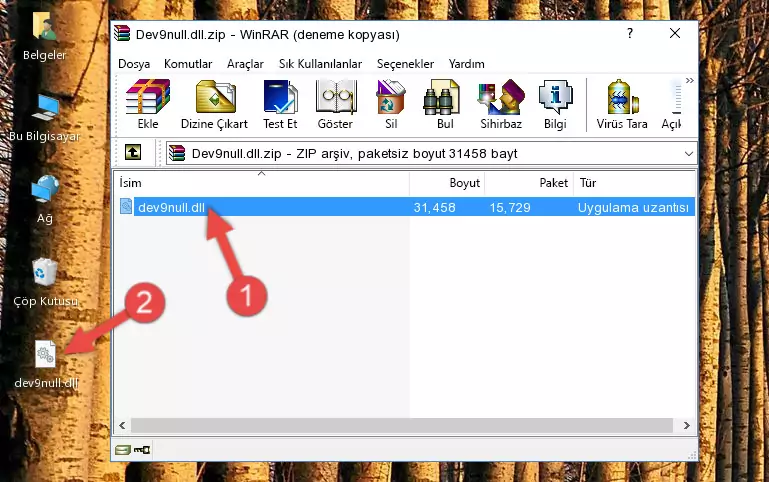The height and width of the screenshot is (482, 769).
Task: Launch the Sihirbaz wizard
Action: [501, 104]
